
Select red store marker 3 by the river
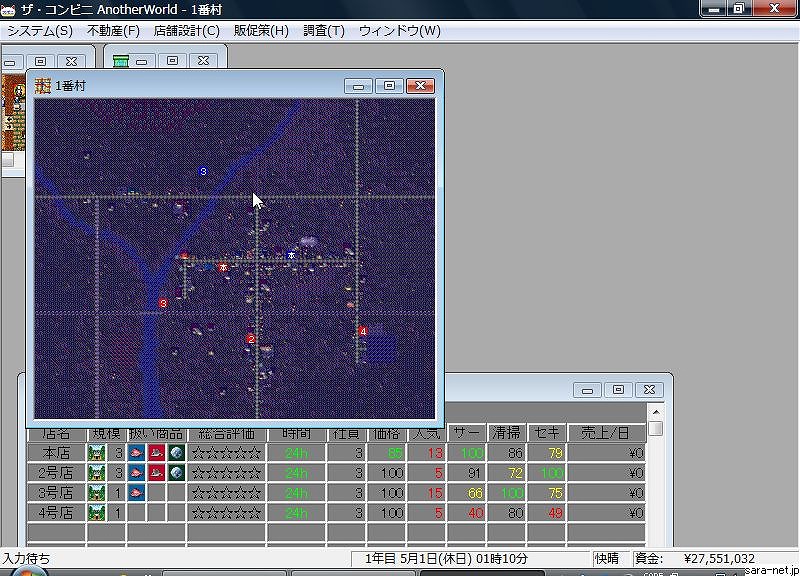point(163,303)
